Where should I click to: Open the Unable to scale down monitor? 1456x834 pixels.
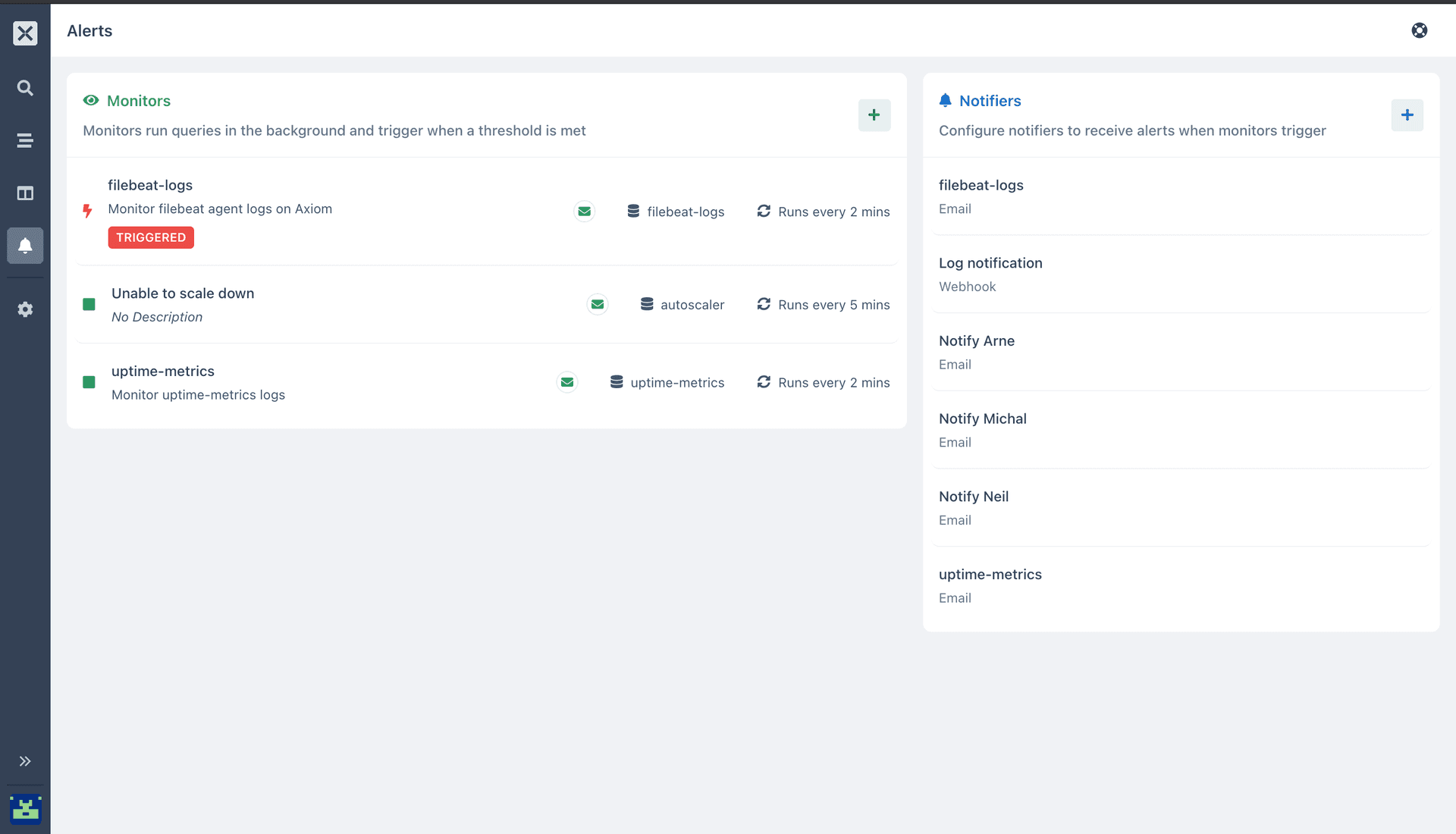[x=183, y=293]
